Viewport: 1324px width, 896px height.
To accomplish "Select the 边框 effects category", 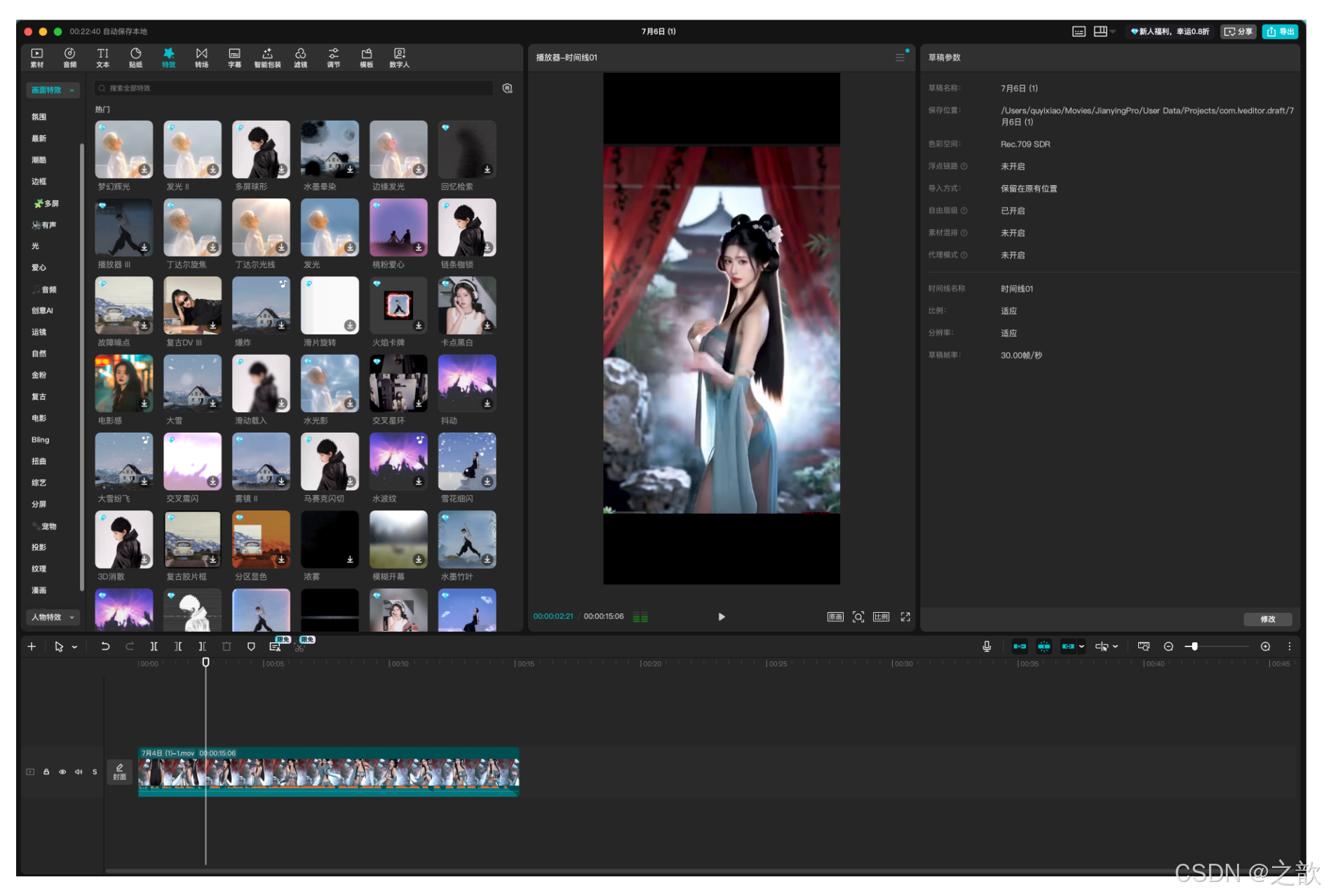I will pyautogui.click(x=39, y=182).
